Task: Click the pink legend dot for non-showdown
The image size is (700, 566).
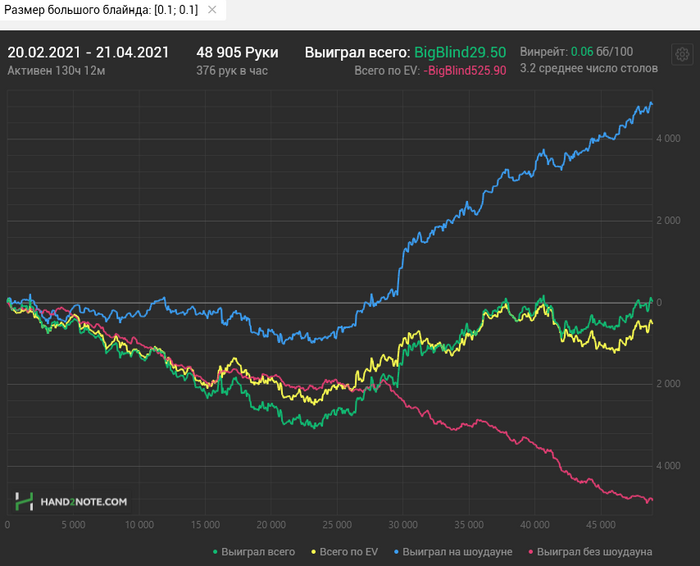Action: pos(531,552)
